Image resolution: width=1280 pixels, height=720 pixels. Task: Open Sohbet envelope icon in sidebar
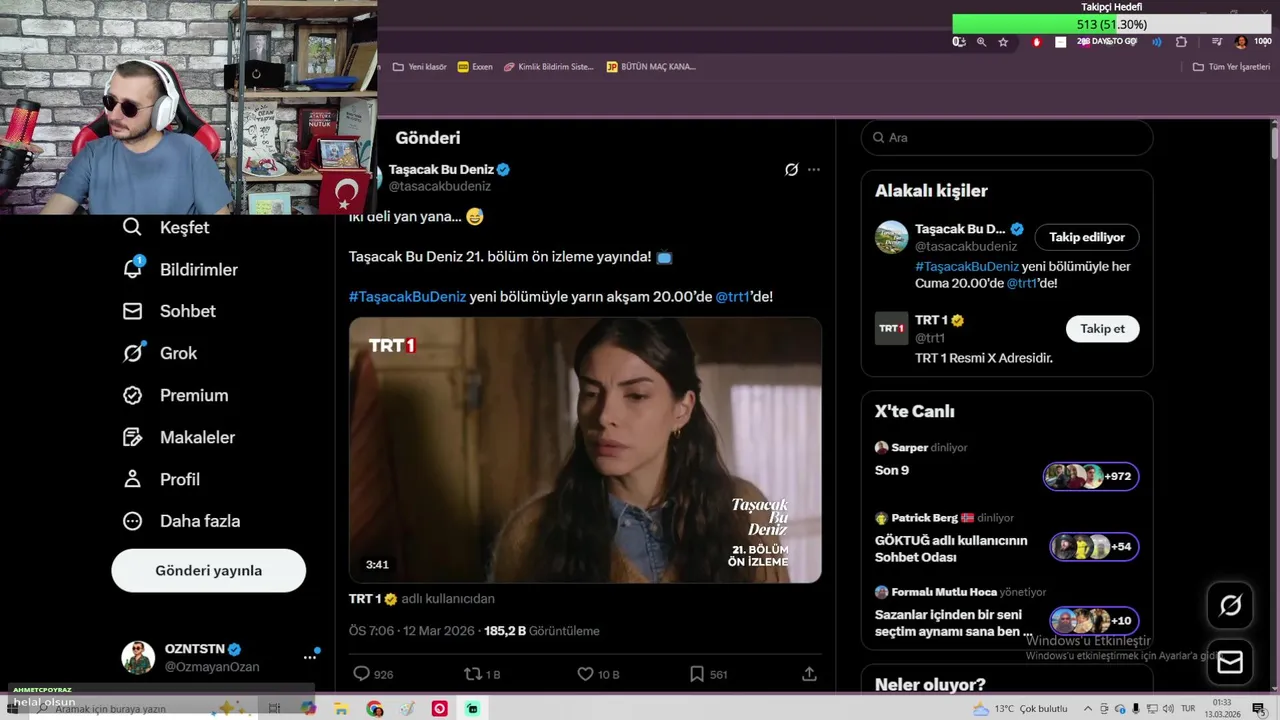point(132,311)
